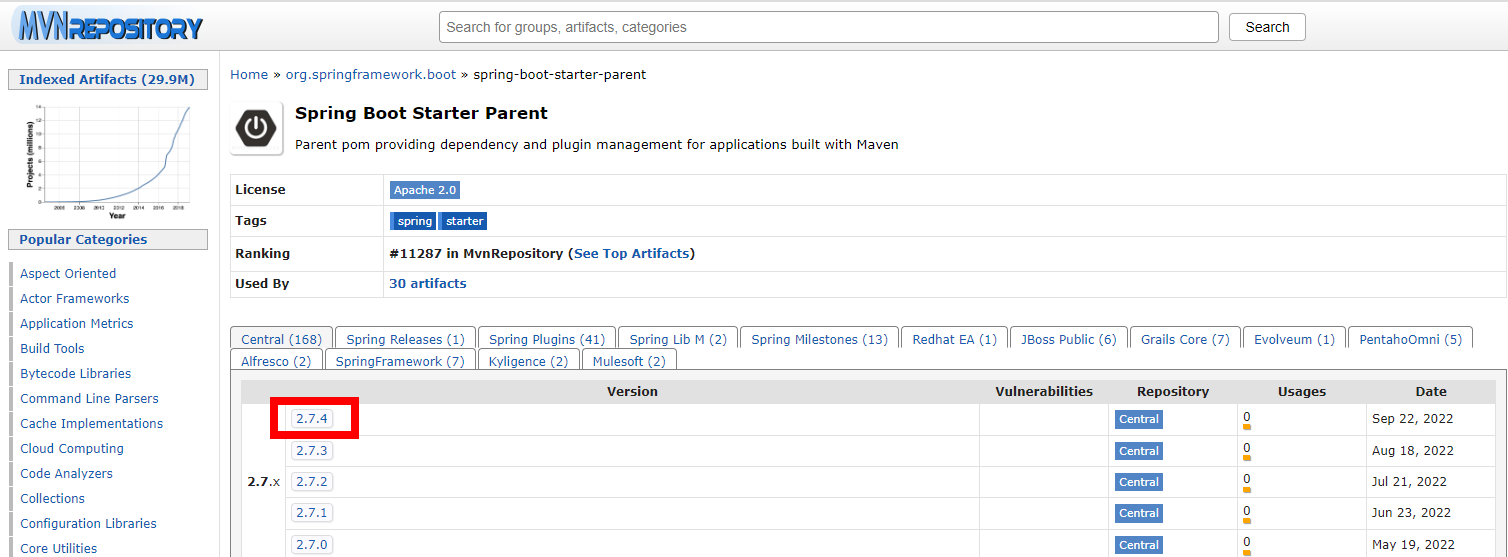Viewport: 1508px width, 557px height.
Task: Click Central badge for version 2.7.4
Action: click(1139, 419)
